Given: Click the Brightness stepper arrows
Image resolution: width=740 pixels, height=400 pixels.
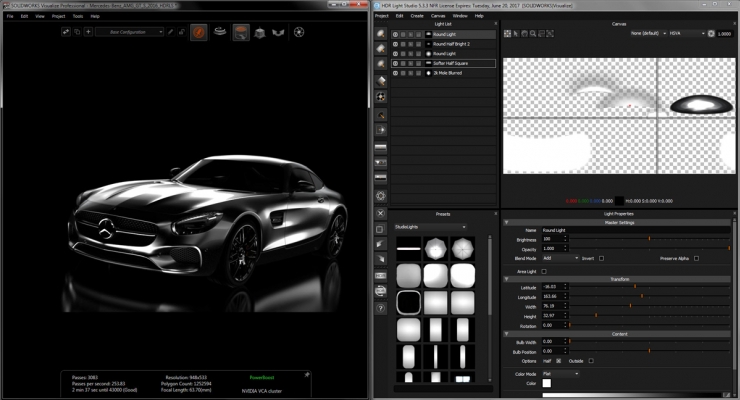Looking at the screenshot, I should pyautogui.click(x=565, y=239).
